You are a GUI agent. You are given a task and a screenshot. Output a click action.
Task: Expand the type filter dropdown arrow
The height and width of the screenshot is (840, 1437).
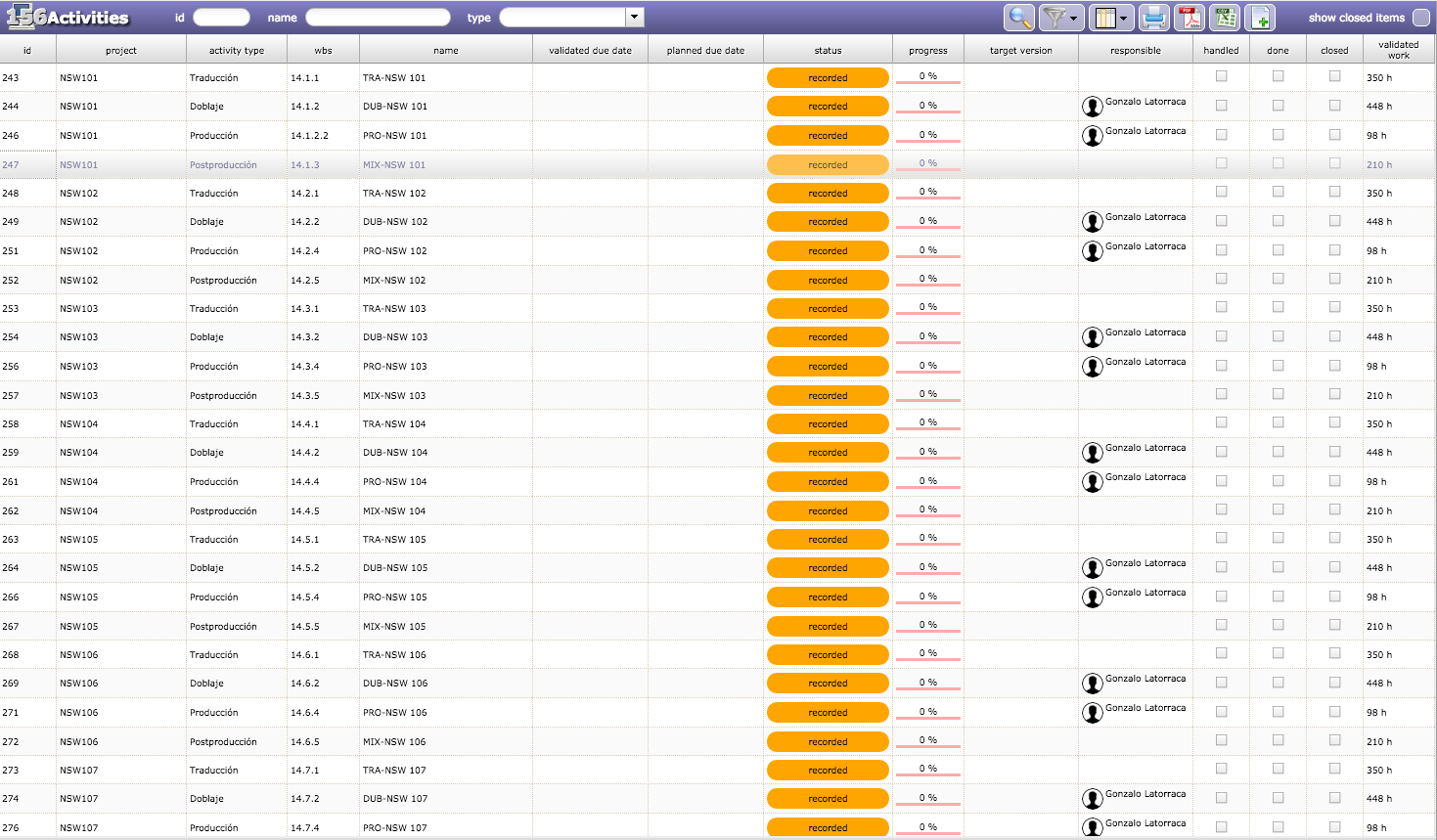tap(635, 17)
